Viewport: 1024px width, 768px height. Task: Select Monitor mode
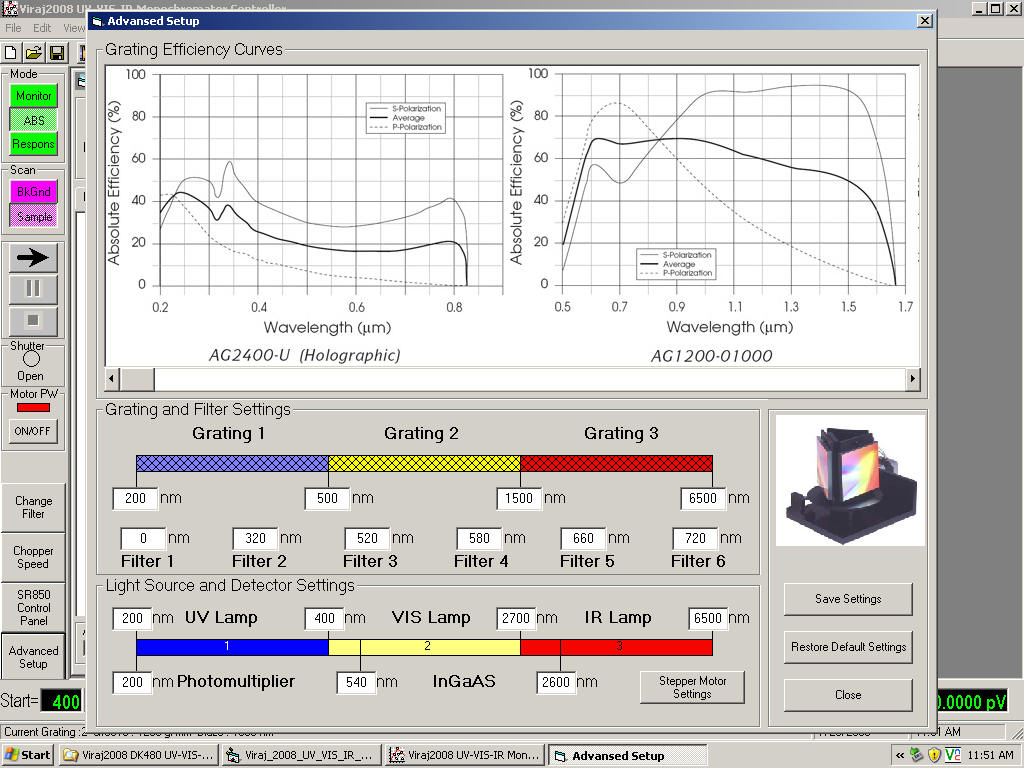[x=33, y=96]
